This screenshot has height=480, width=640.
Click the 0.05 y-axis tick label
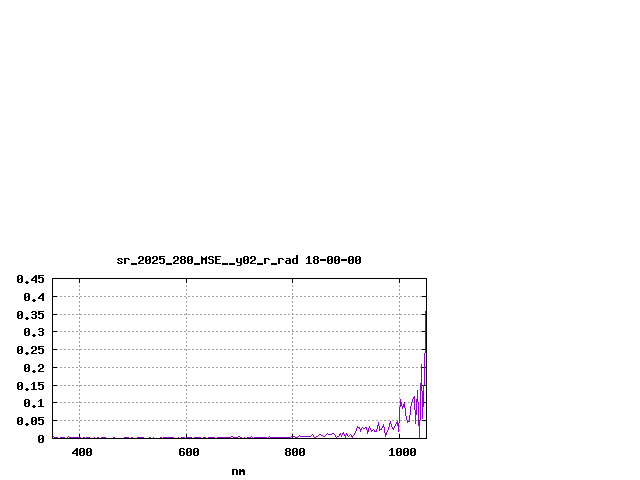pyautogui.click(x=30, y=421)
